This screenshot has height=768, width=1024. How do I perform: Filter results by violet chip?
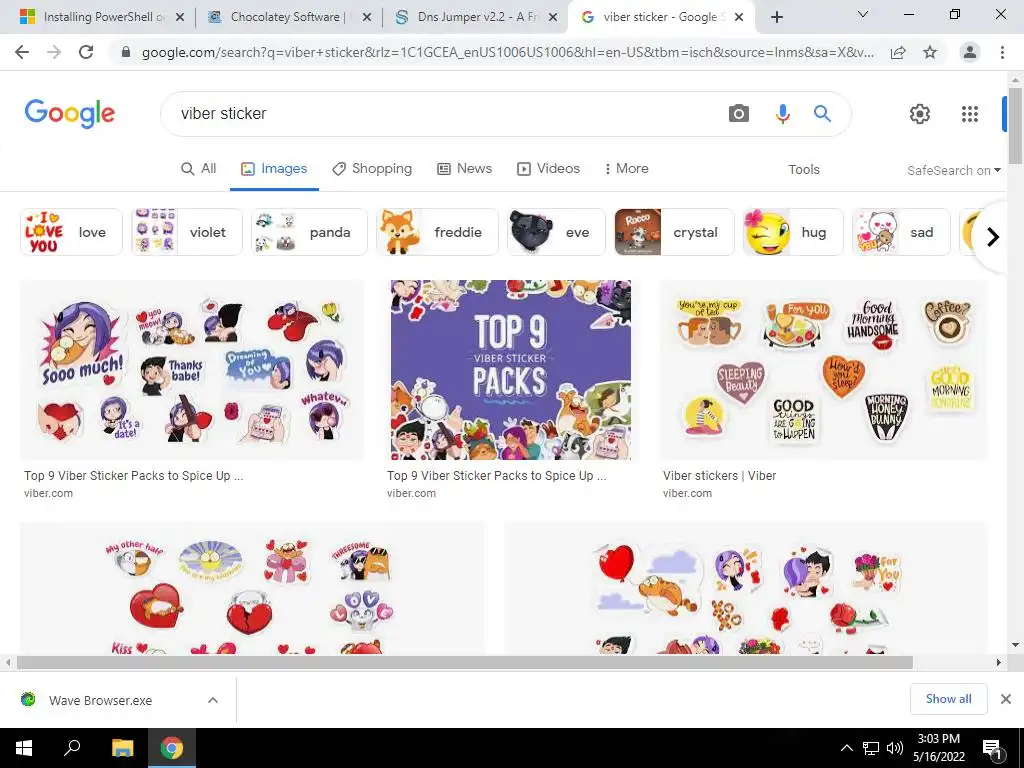(187, 232)
